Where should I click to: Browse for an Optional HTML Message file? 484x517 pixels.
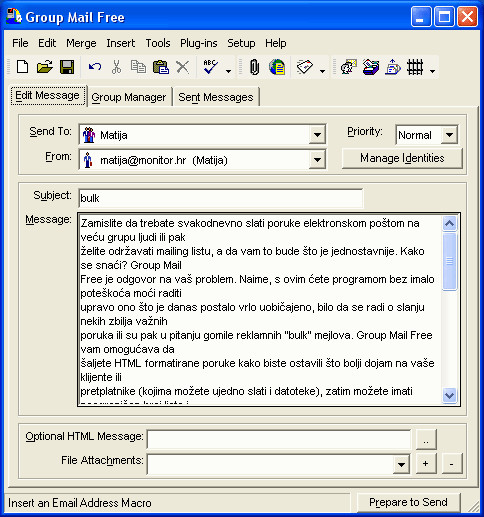pos(426,440)
